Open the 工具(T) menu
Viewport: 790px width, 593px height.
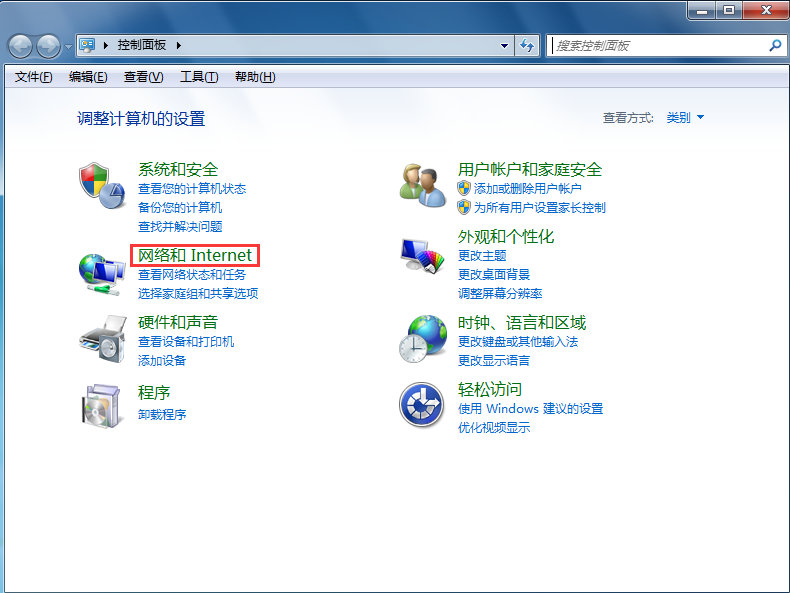click(198, 77)
